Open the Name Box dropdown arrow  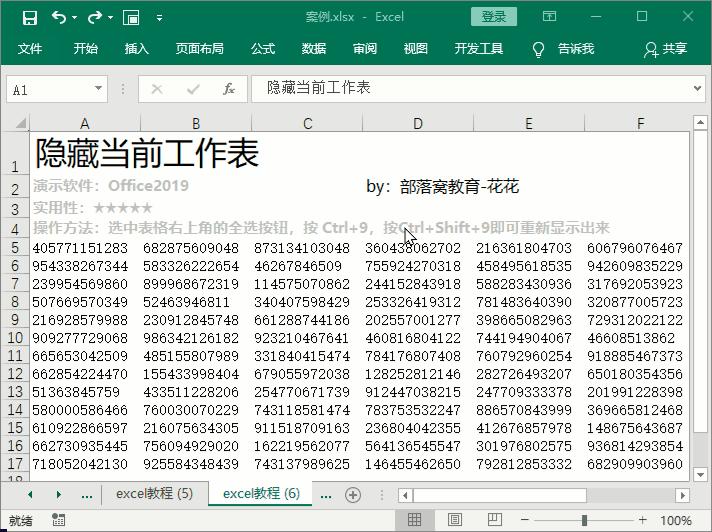click(x=98, y=89)
